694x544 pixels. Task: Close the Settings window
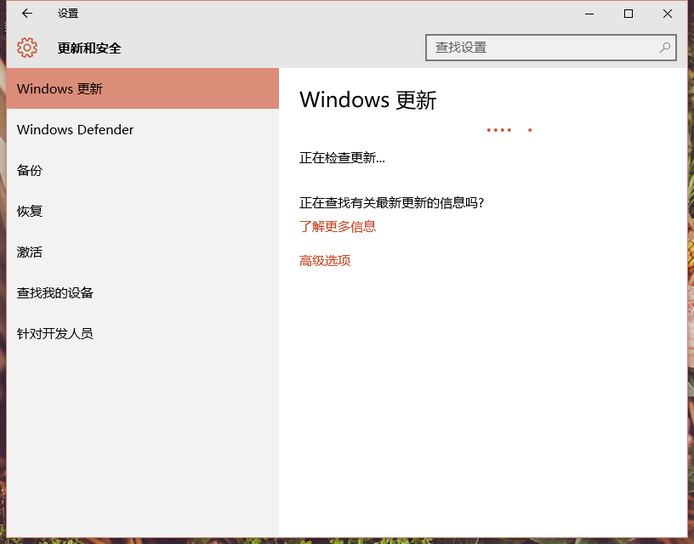667,14
